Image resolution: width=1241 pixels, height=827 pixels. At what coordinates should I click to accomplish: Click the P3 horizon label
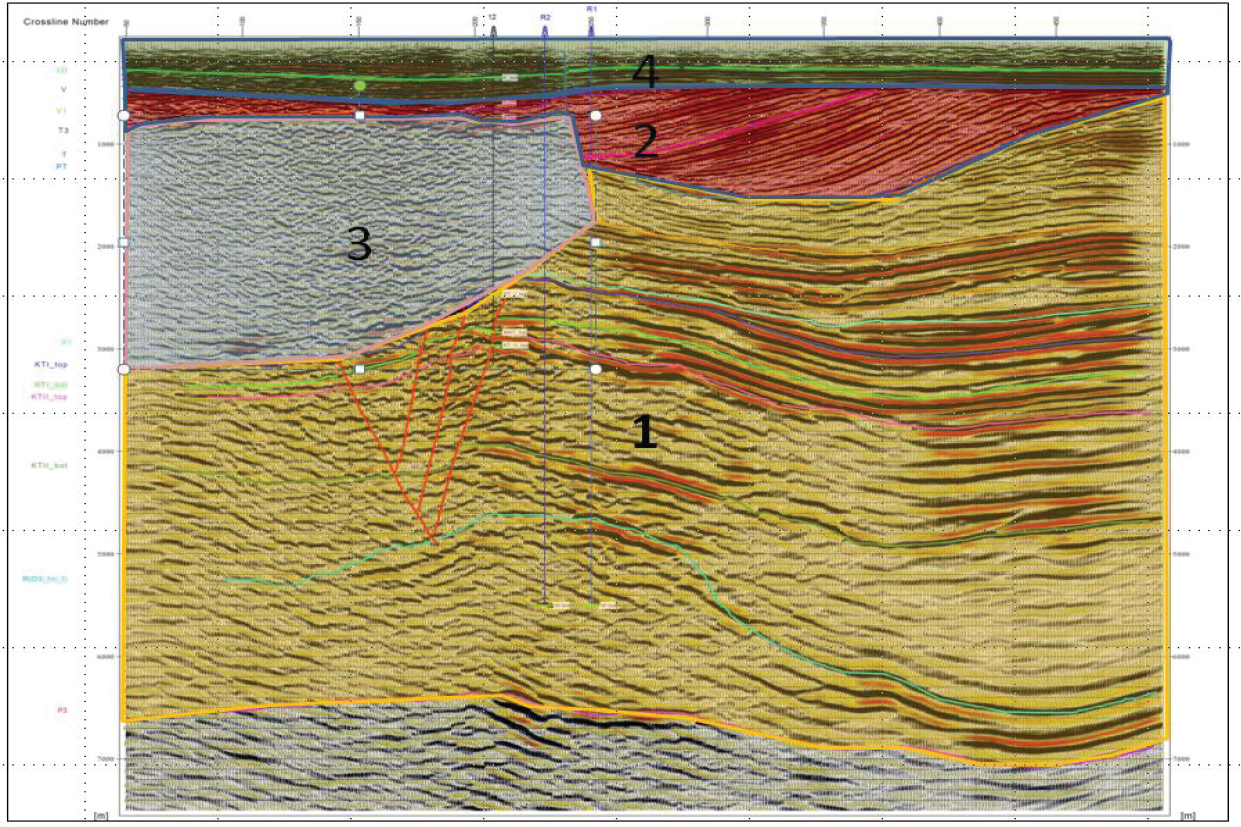coord(62,709)
